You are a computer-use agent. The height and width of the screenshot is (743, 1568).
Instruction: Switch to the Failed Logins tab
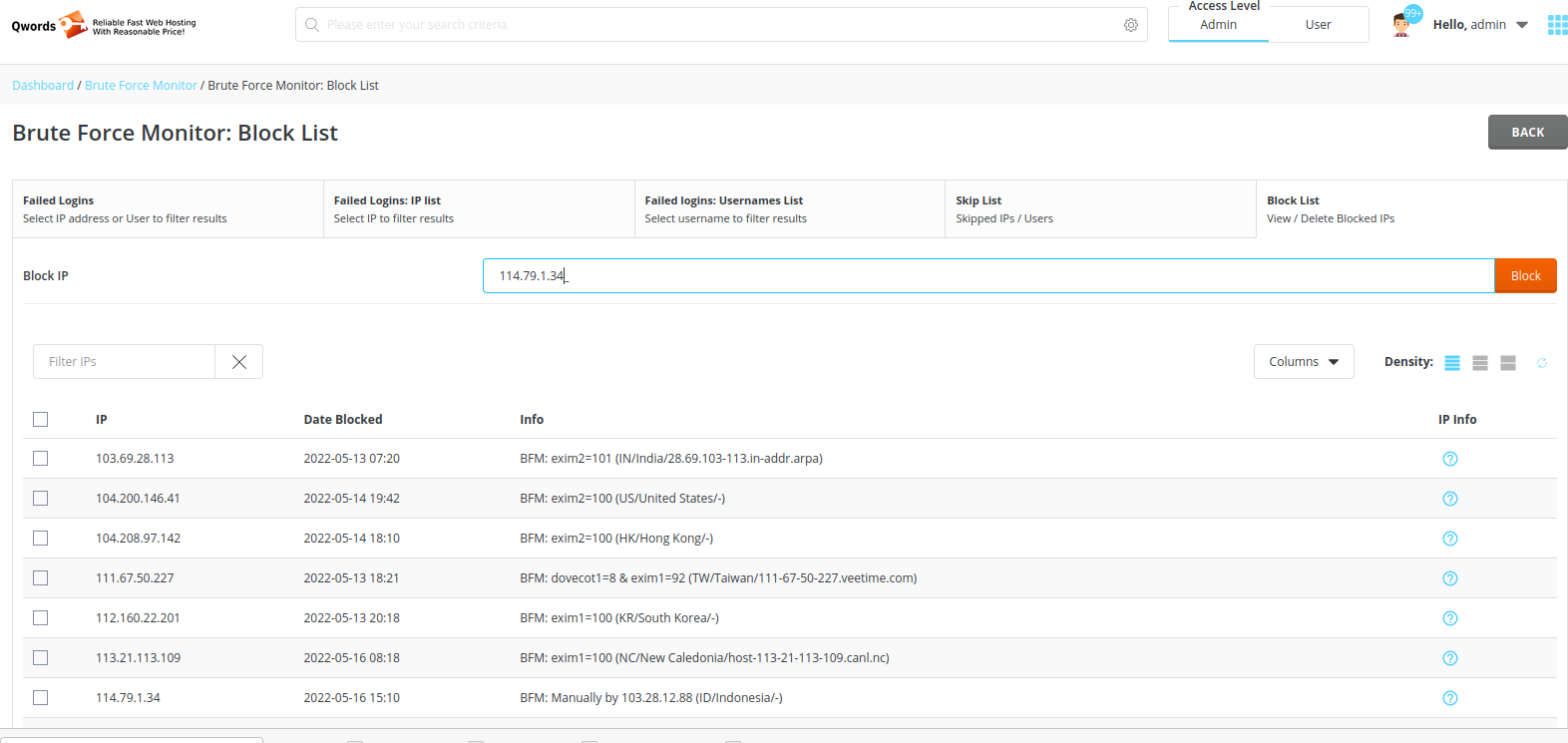coord(168,209)
